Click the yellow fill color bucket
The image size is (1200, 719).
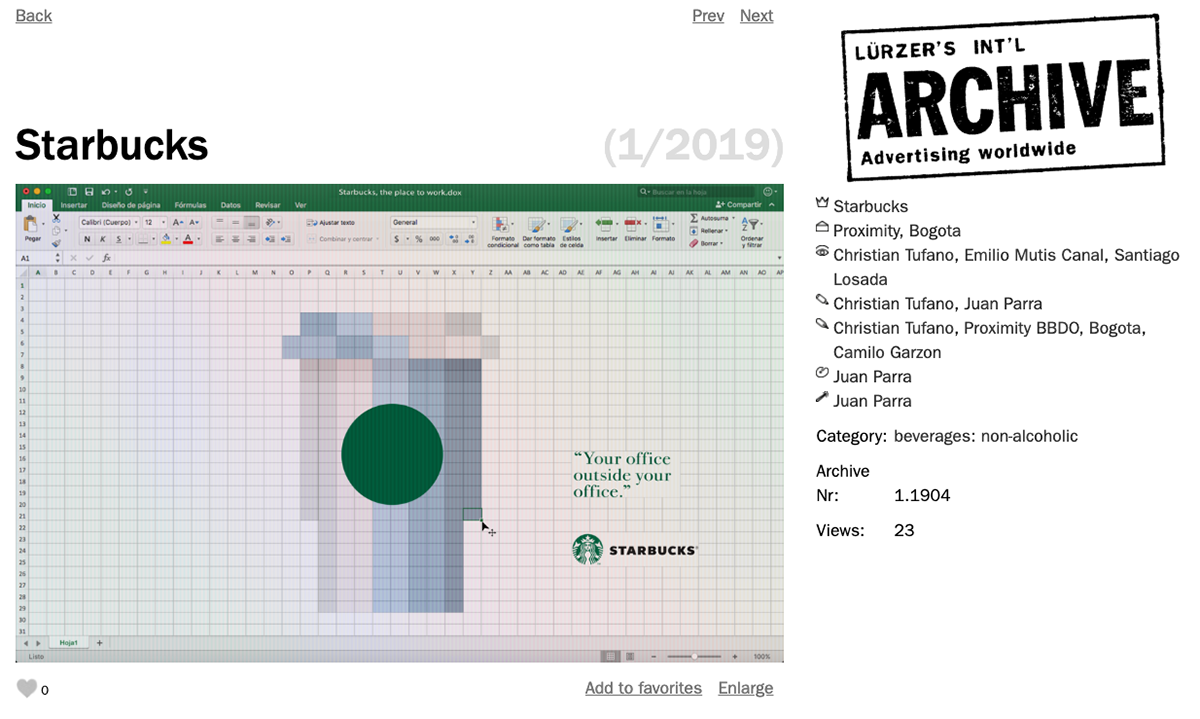pyautogui.click(x=166, y=239)
